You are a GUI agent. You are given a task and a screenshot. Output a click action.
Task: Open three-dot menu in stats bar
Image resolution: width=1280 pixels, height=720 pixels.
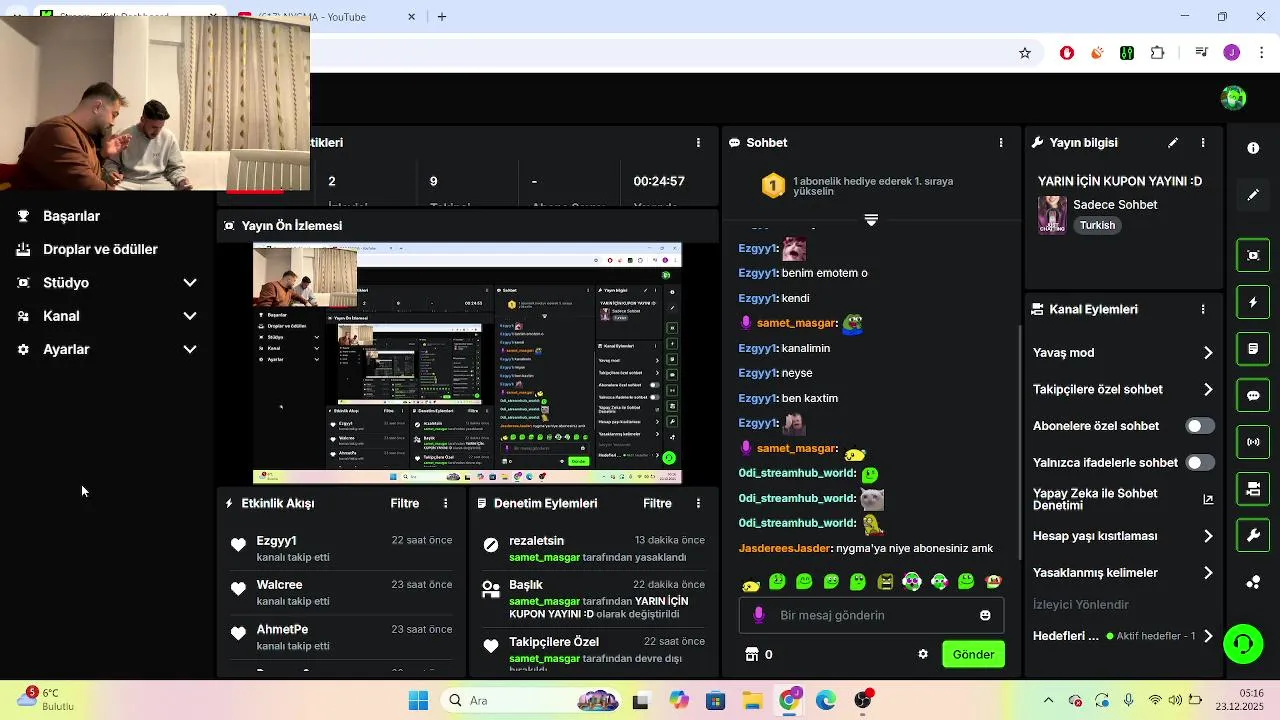pos(699,143)
